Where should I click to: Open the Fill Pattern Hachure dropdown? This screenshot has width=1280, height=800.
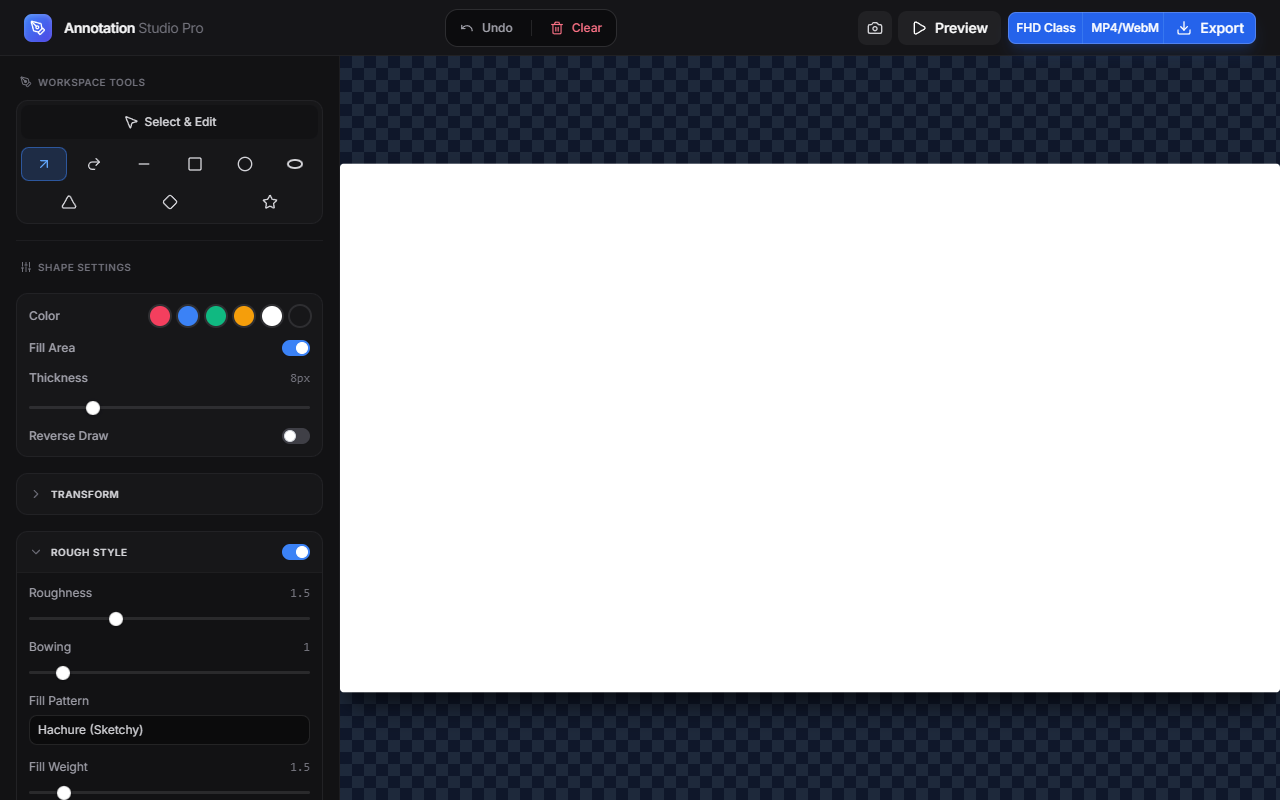[x=170, y=730]
